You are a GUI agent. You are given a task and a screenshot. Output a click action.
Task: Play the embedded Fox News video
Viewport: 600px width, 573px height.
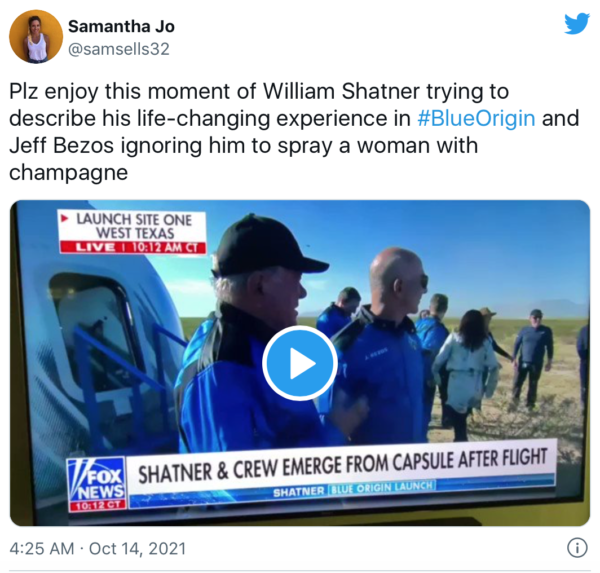300,363
